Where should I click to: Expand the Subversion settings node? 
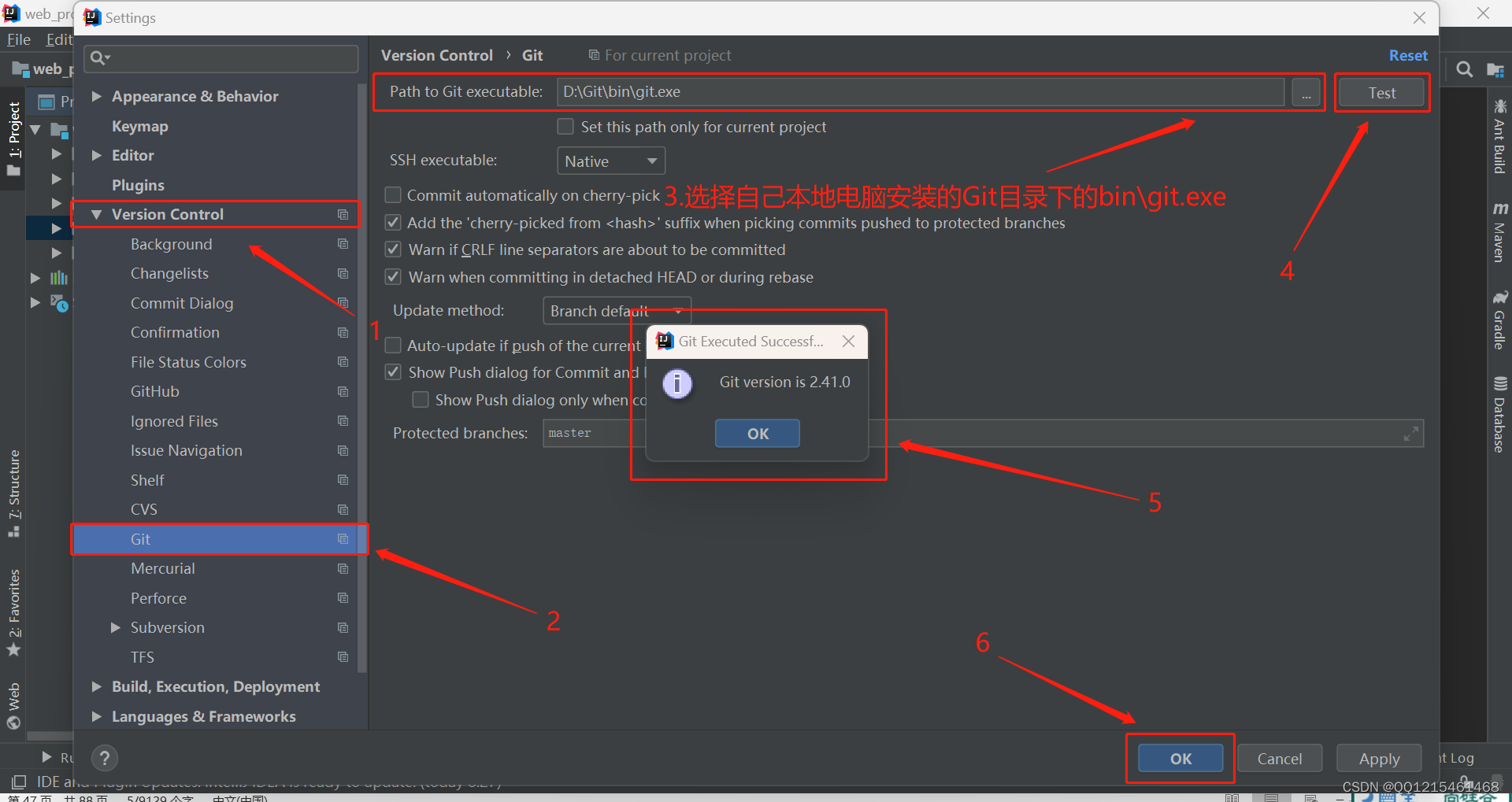coord(116,627)
